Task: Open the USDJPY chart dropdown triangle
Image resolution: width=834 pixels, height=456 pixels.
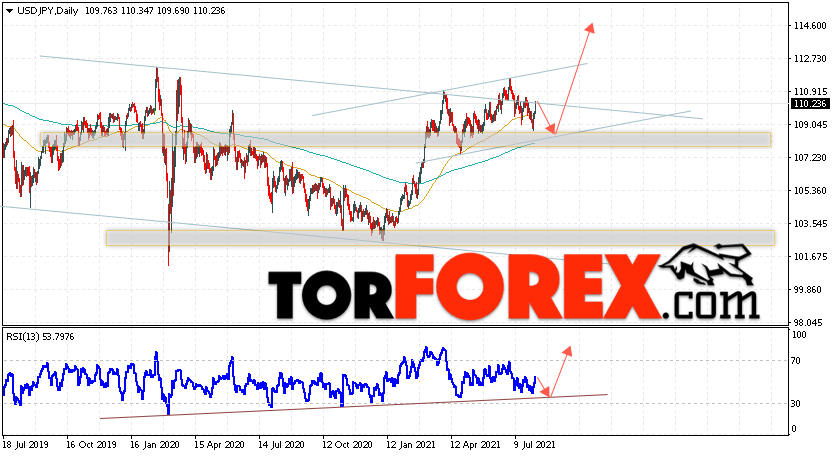Action: tap(9, 11)
